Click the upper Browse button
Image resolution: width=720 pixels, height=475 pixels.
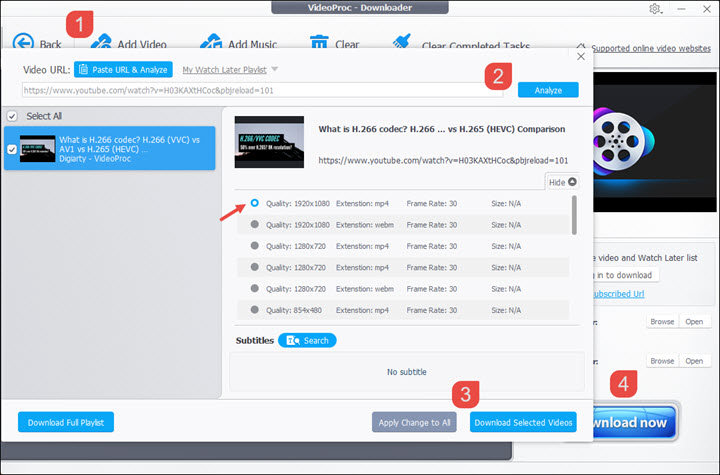(662, 322)
